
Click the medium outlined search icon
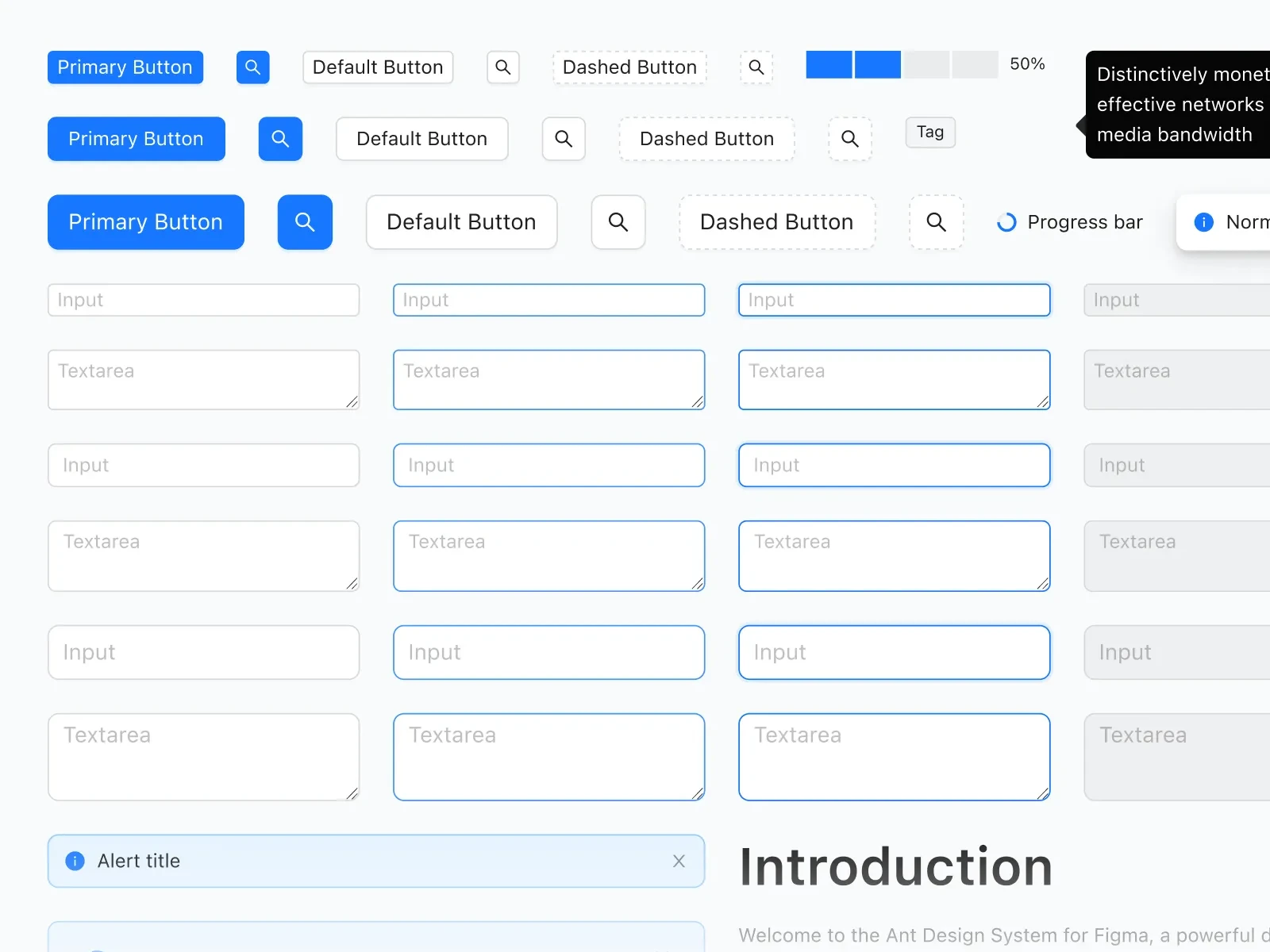[564, 139]
